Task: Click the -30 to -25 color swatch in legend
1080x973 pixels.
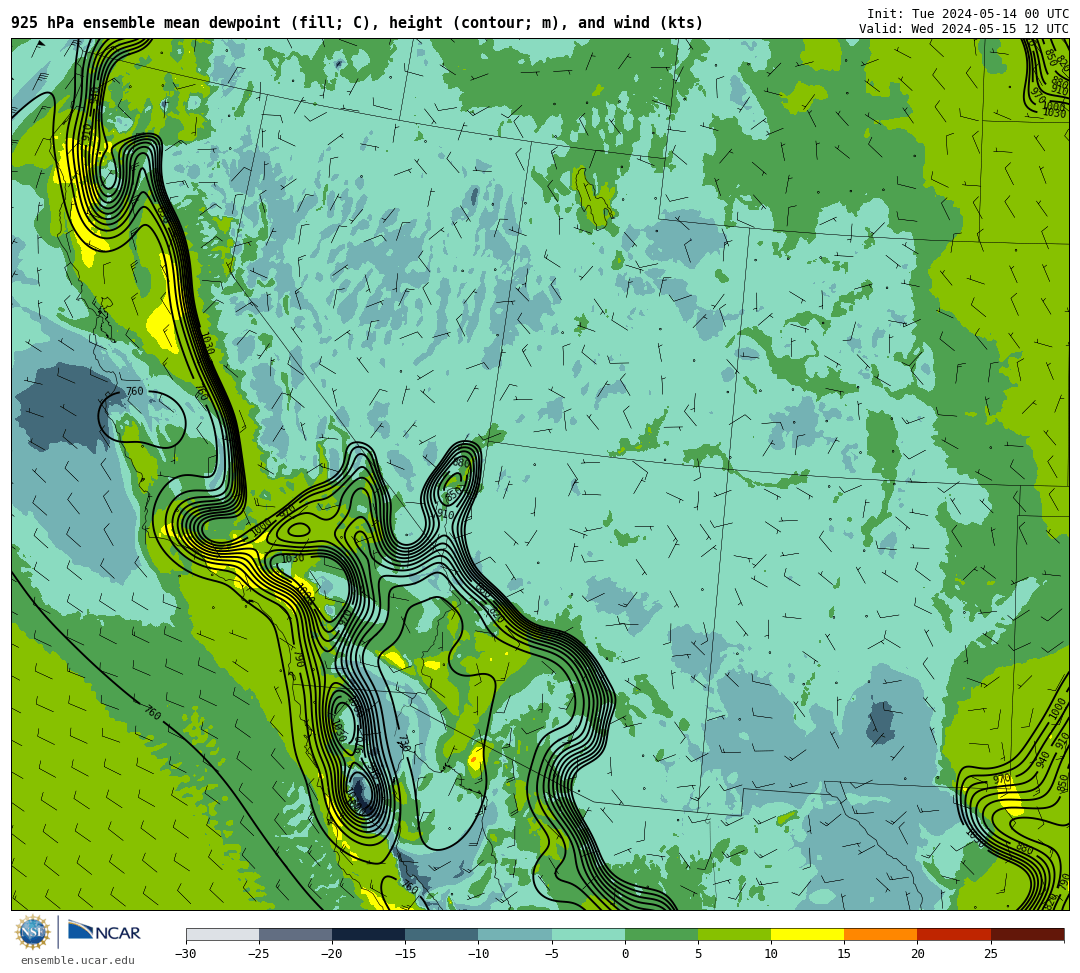Action: click(222, 934)
